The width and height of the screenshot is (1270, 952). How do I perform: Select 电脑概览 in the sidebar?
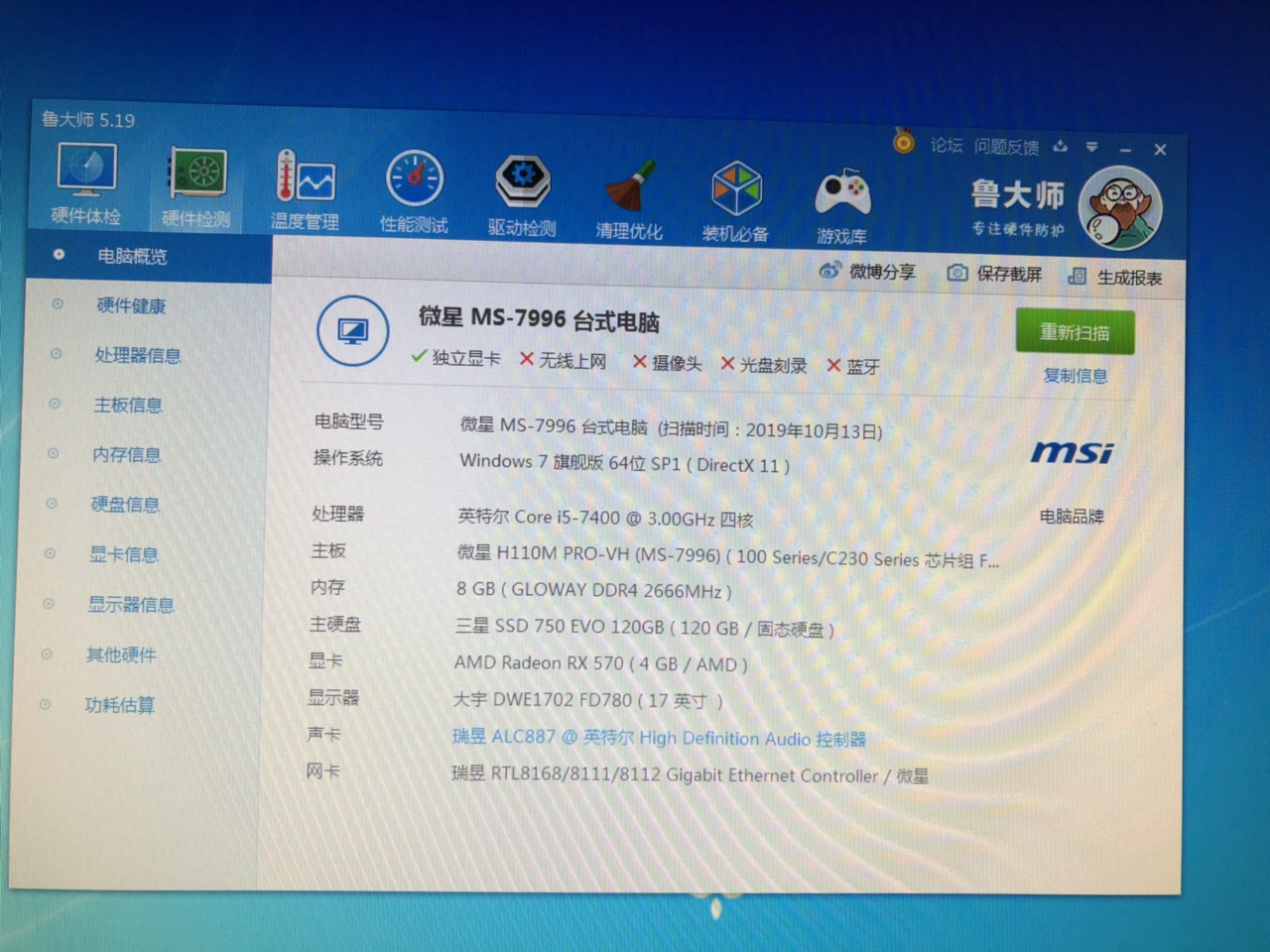(x=149, y=257)
